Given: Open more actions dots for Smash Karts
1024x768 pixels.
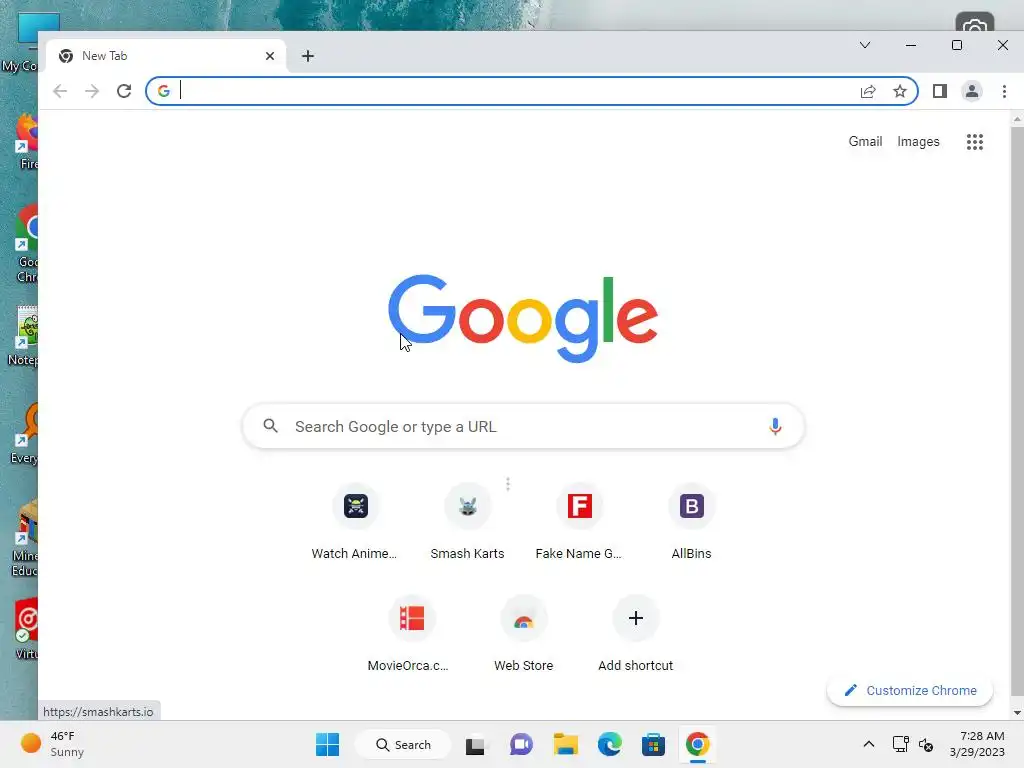Looking at the screenshot, I should pyautogui.click(x=507, y=484).
